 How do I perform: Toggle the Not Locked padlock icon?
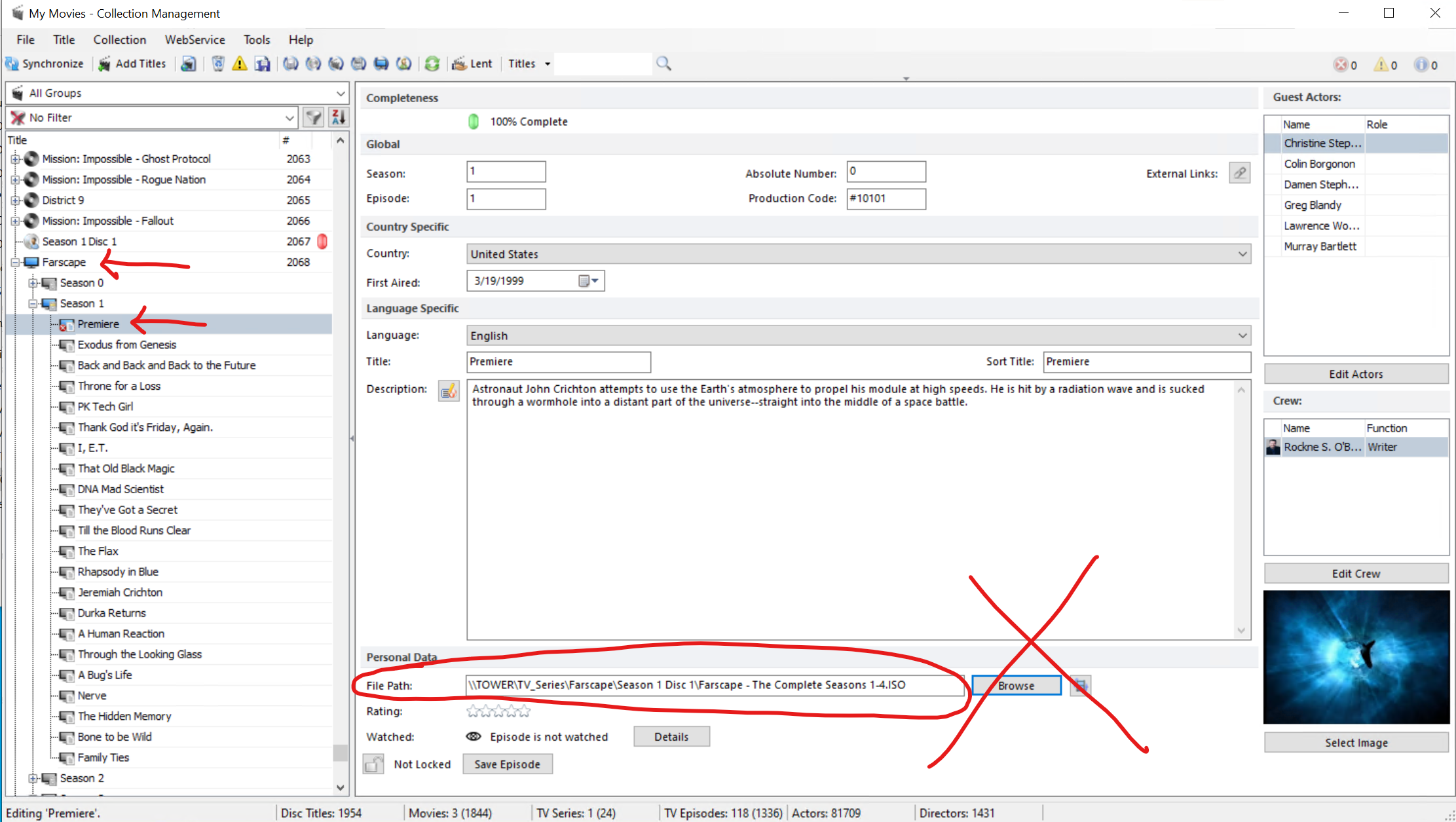pos(373,764)
